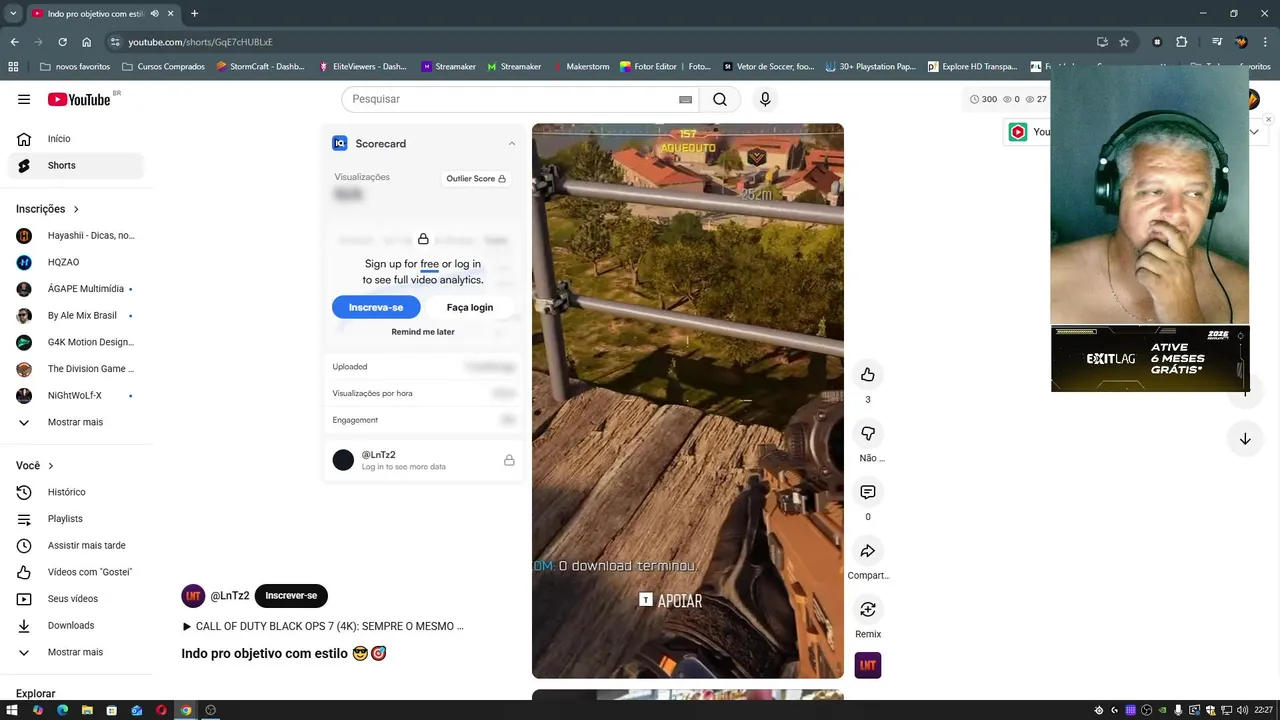Open Remix options for the short
The height and width of the screenshot is (720, 1280).
868,609
